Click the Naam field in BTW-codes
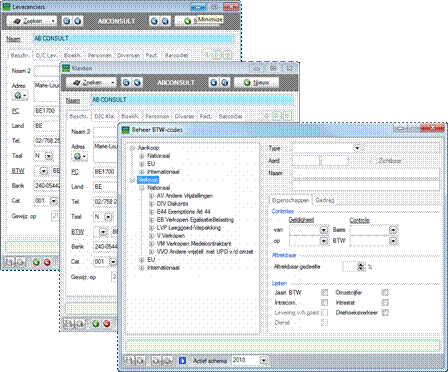The height and width of the screenshot is (372, 448). click(x=366, y=173)
